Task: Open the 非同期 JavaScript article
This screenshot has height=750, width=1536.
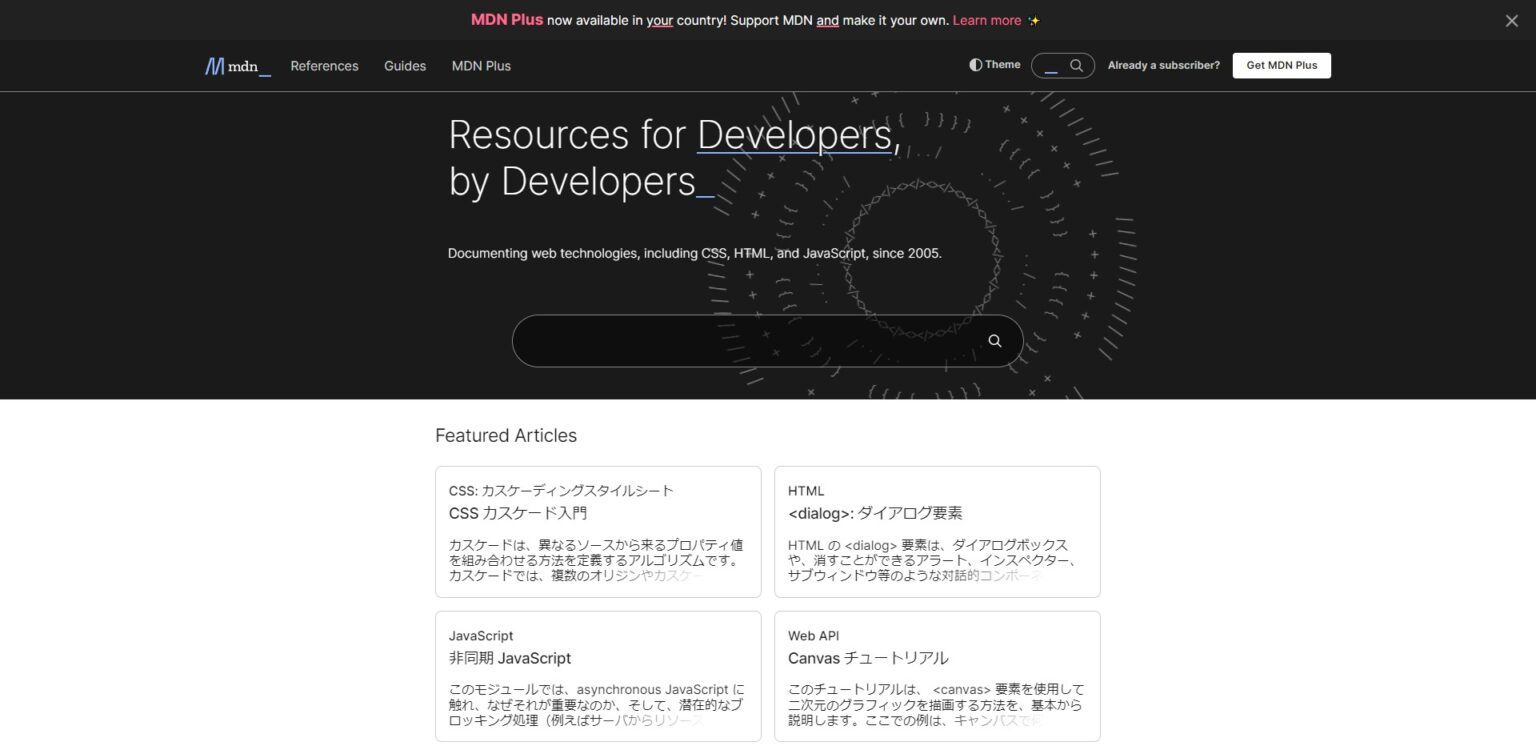Action: pyautogui.click(x=510, y=658)
